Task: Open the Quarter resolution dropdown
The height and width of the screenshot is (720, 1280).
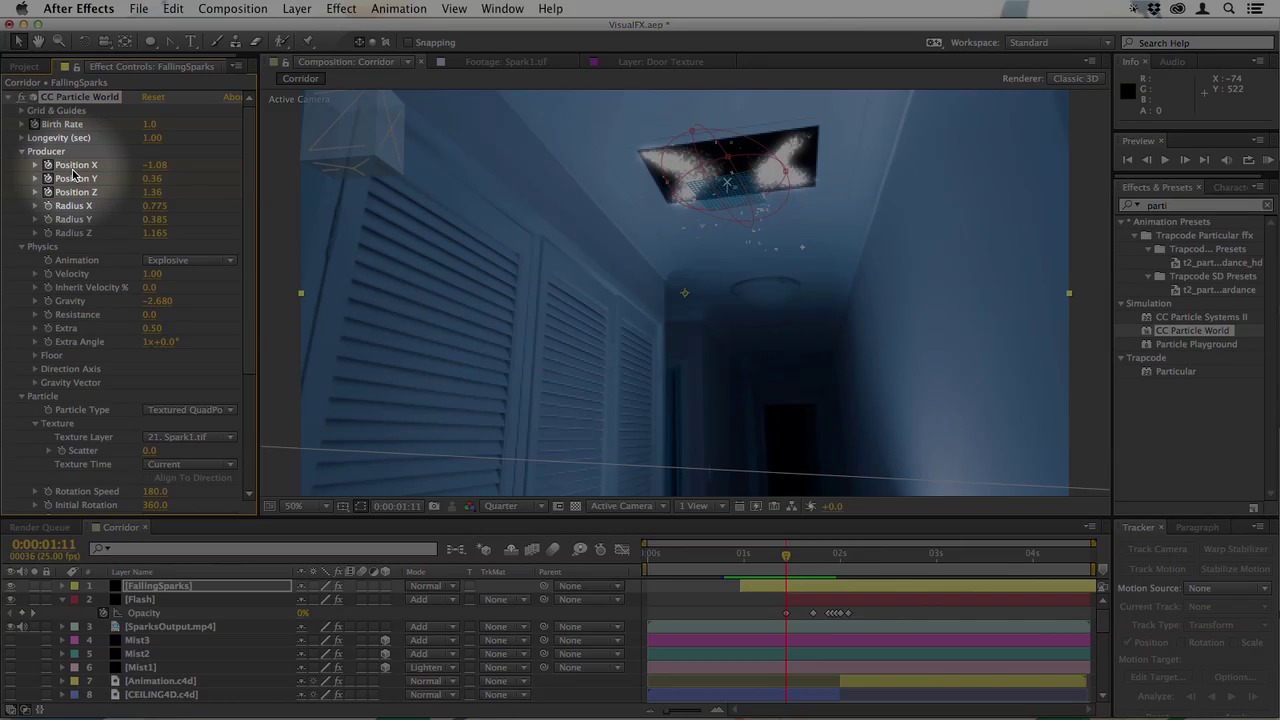Action: (514, 506)
